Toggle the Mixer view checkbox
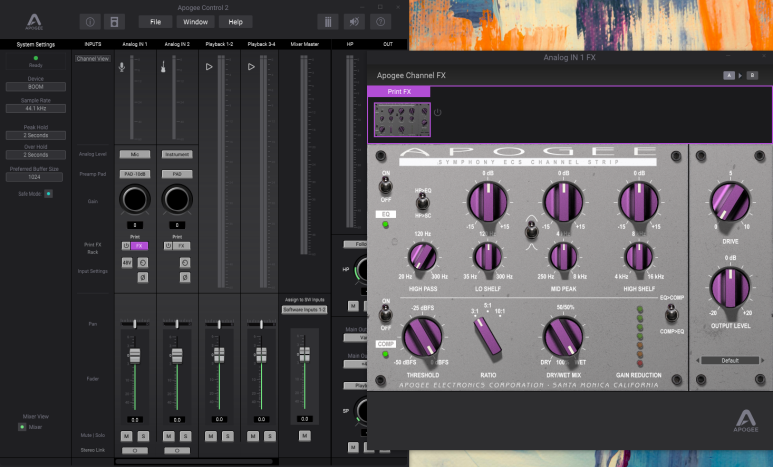773x467 pixels. click(22, 427)
